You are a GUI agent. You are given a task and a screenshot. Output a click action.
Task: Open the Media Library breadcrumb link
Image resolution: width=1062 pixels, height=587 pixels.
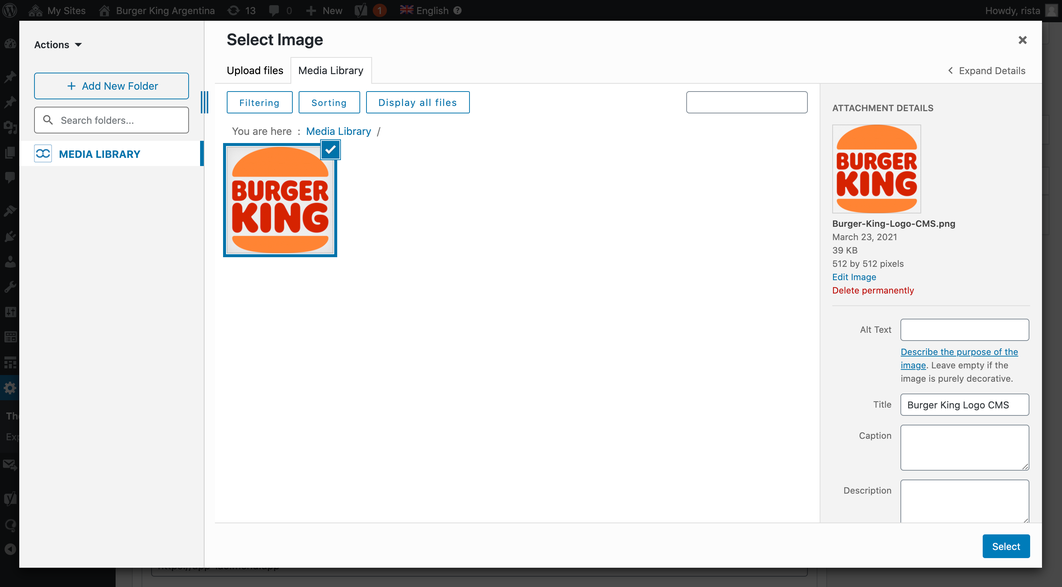pyautogui.click(x=339, y=131)
